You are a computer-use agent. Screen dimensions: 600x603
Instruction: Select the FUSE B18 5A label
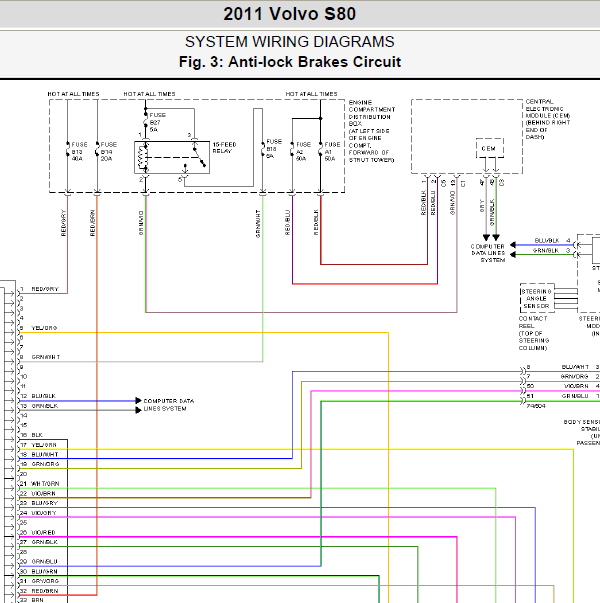tap(274, 149)
